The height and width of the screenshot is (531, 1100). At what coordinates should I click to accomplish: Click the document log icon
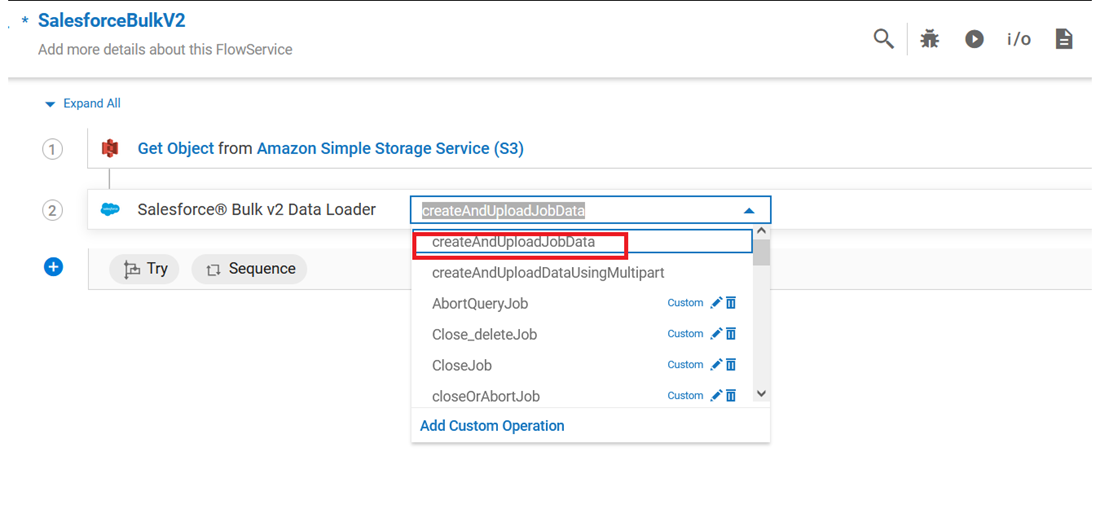[x=1064, y=39]
